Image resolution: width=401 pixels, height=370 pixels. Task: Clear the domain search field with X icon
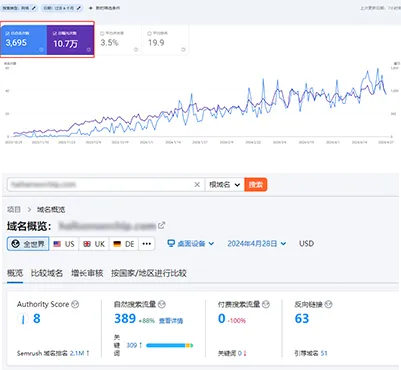[197, 185]
